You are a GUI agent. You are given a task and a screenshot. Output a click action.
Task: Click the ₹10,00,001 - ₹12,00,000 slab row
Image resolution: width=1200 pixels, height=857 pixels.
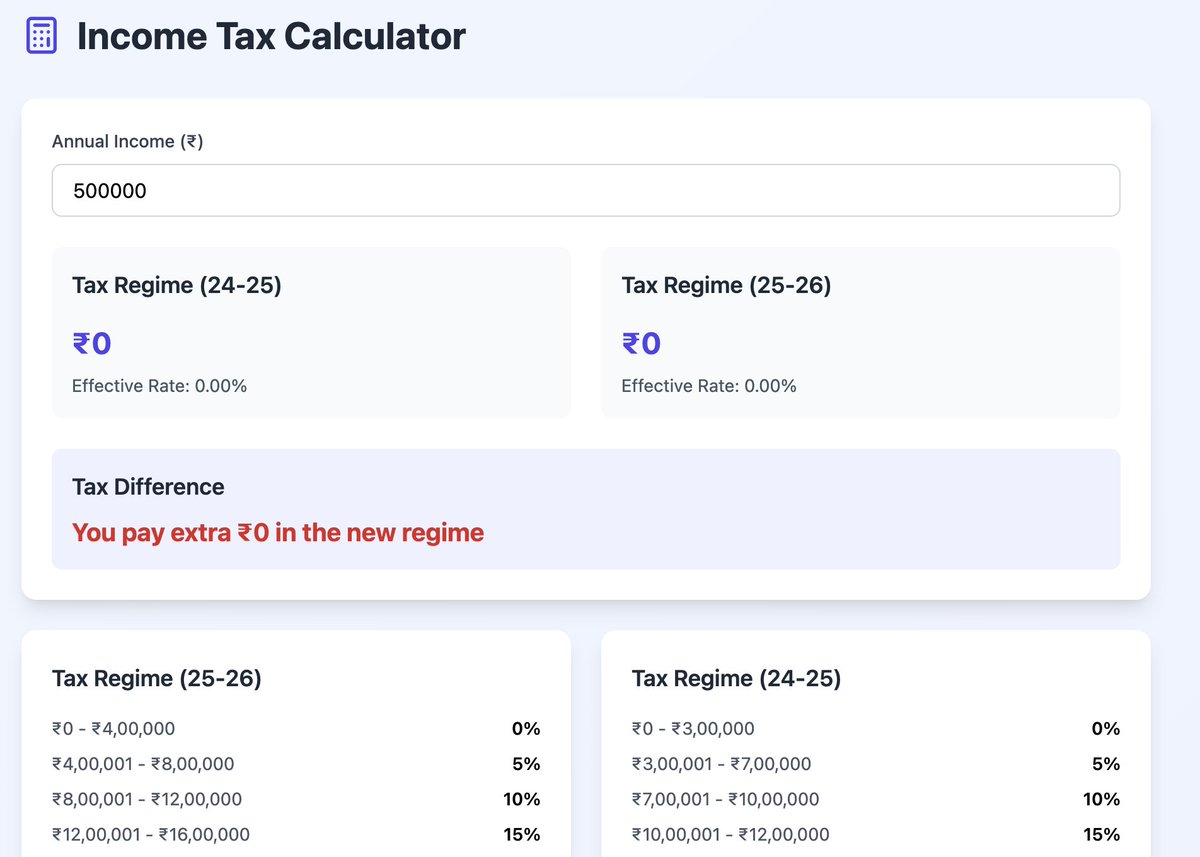(x=876, y=834)
